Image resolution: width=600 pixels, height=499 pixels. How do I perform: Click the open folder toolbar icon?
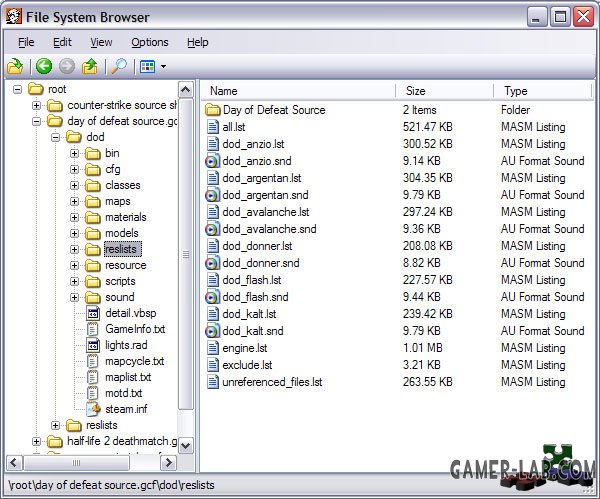[15, 67]
